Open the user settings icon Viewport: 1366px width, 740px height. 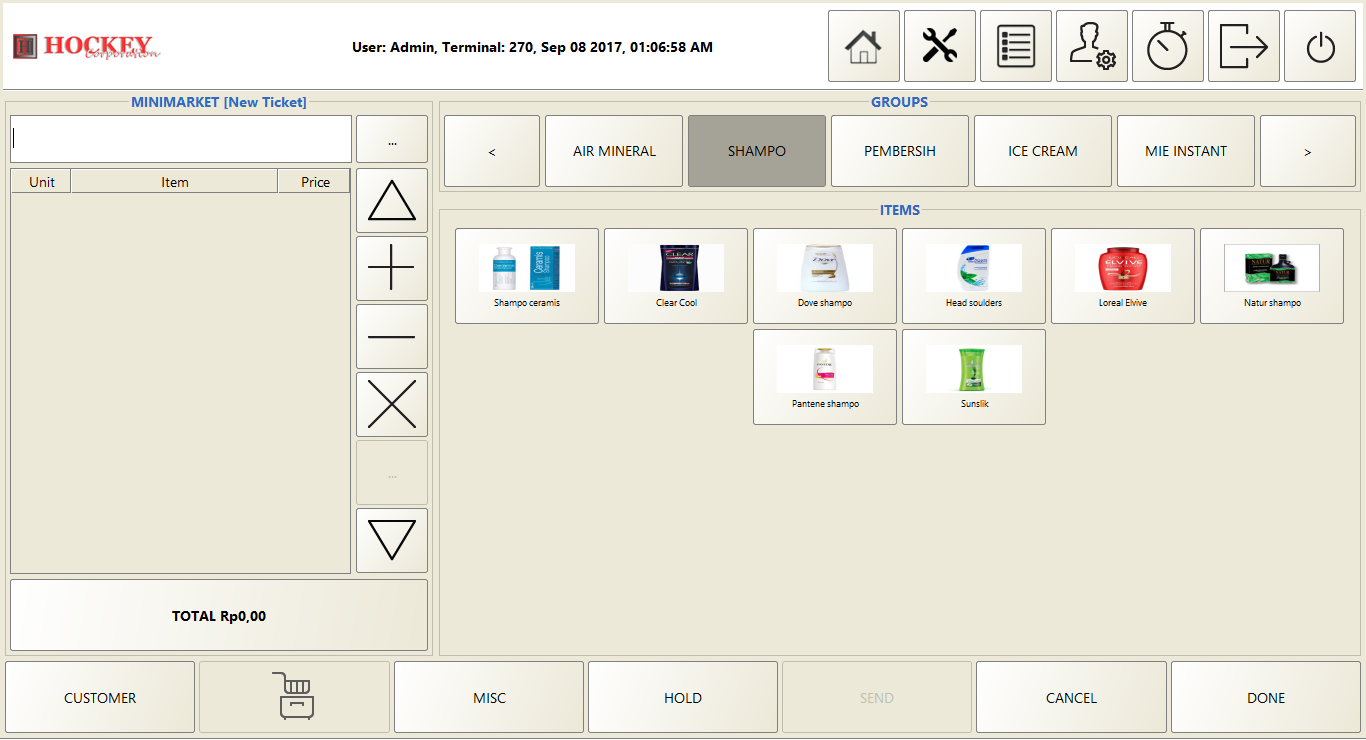point(1092,46)
